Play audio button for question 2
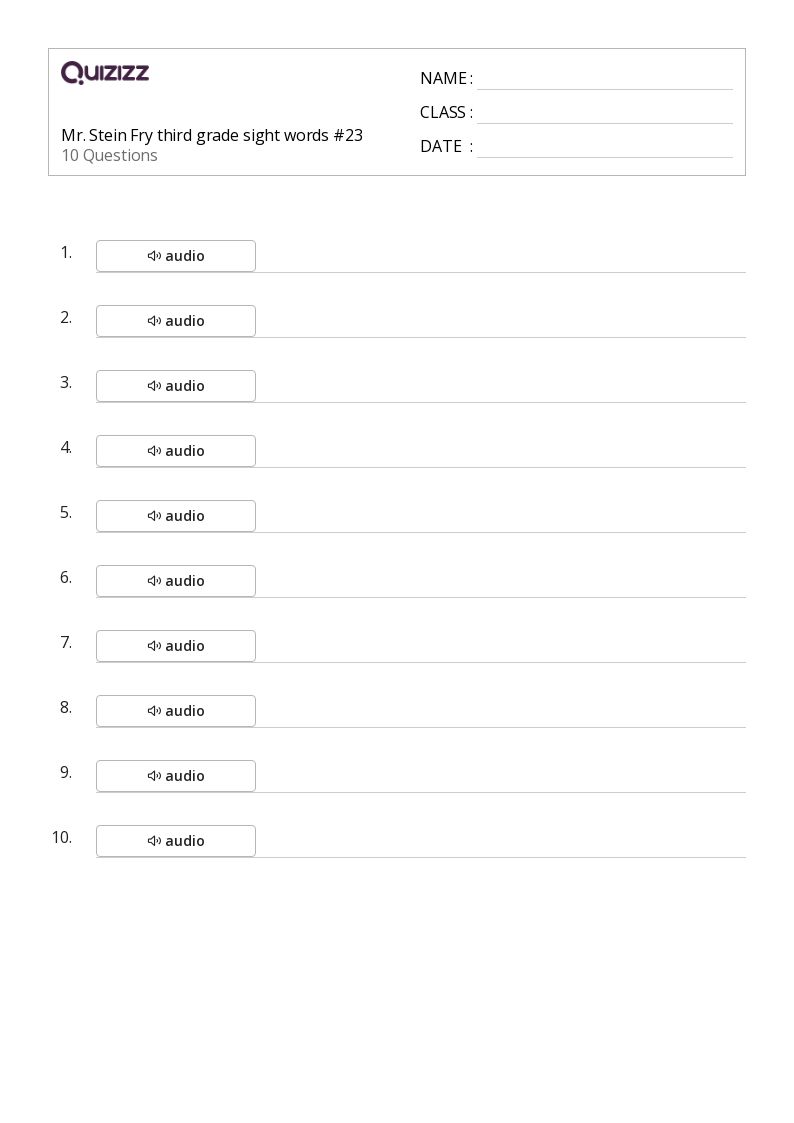 coord(176,321)
